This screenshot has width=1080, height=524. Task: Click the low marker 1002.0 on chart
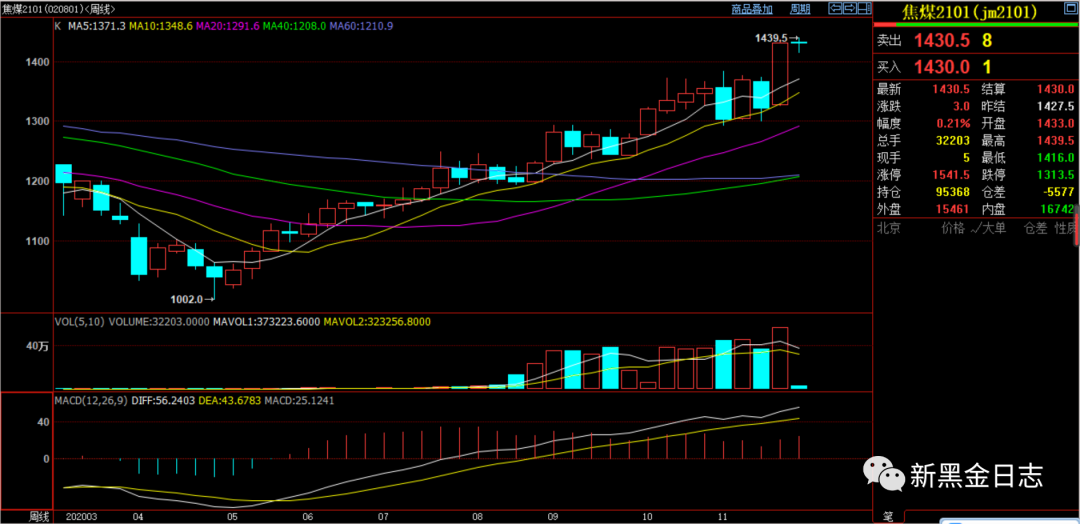[x=187, y=300]
